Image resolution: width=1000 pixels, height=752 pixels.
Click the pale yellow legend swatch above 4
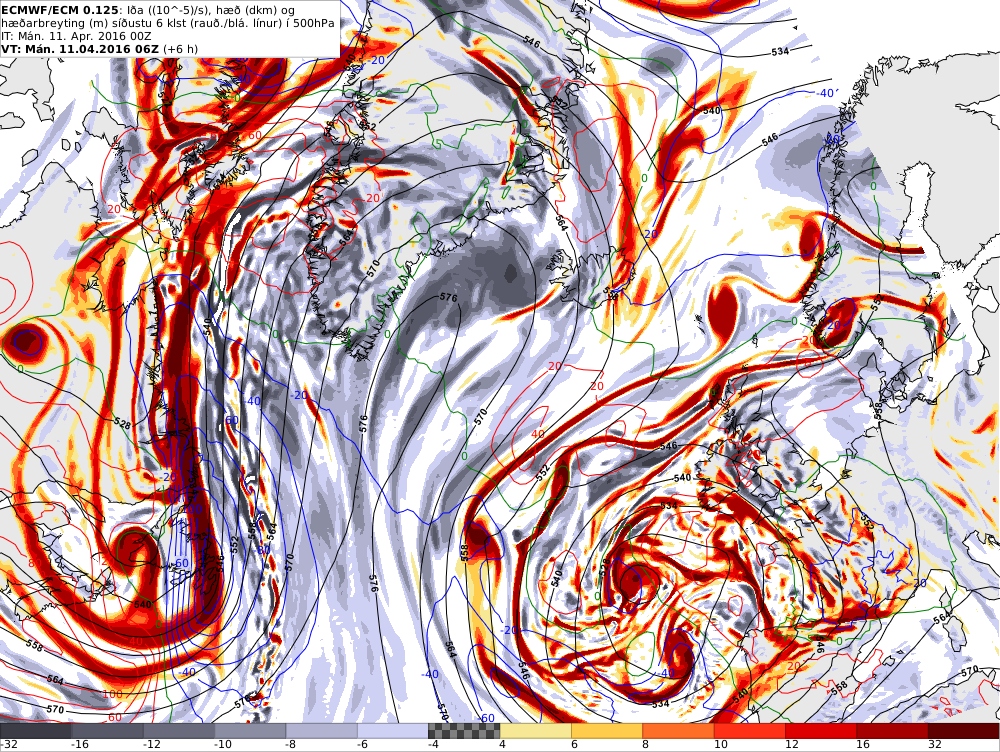point(536,731)
